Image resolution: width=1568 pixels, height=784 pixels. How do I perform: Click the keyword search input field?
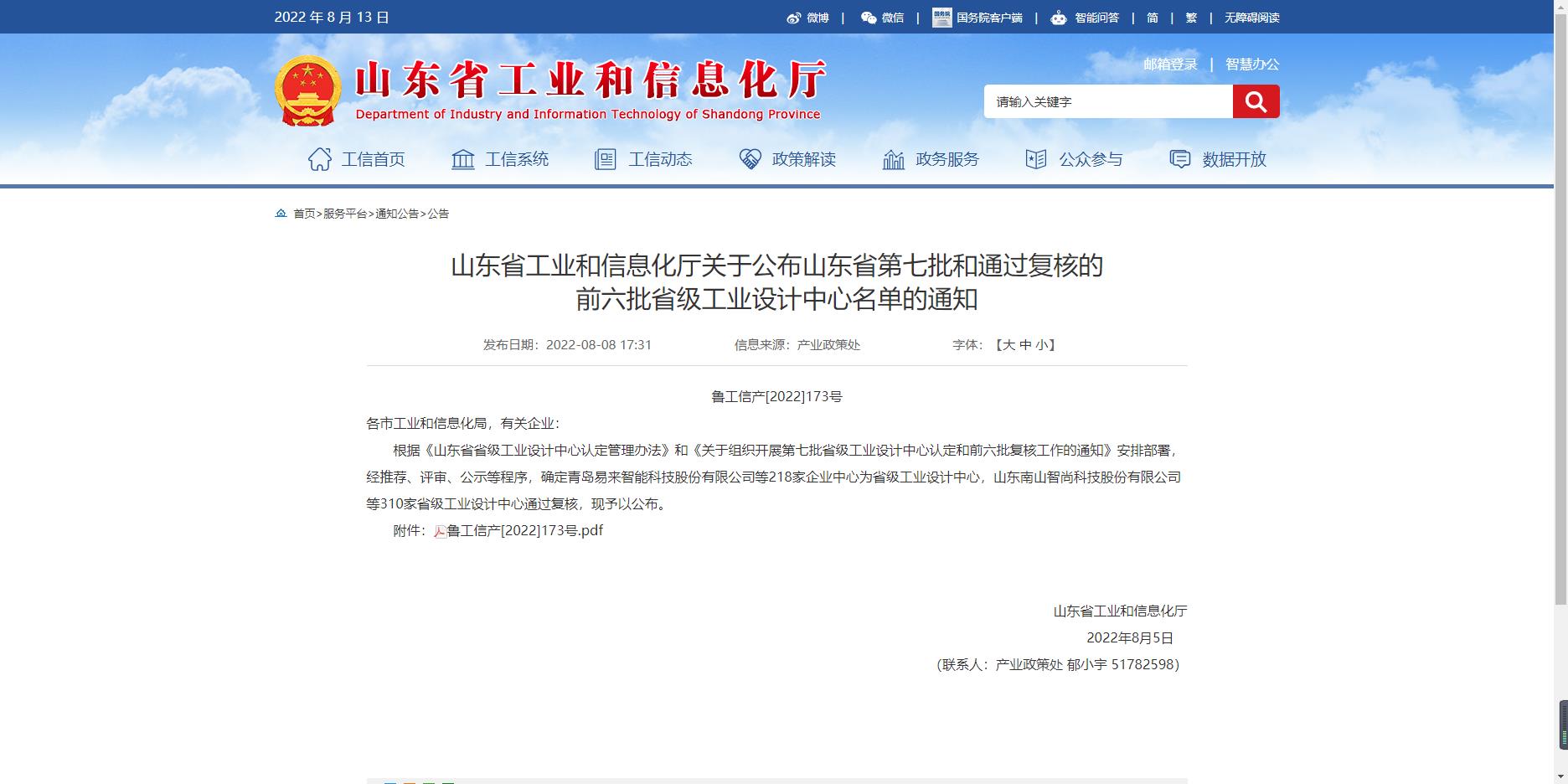[x=1107, y=101]
